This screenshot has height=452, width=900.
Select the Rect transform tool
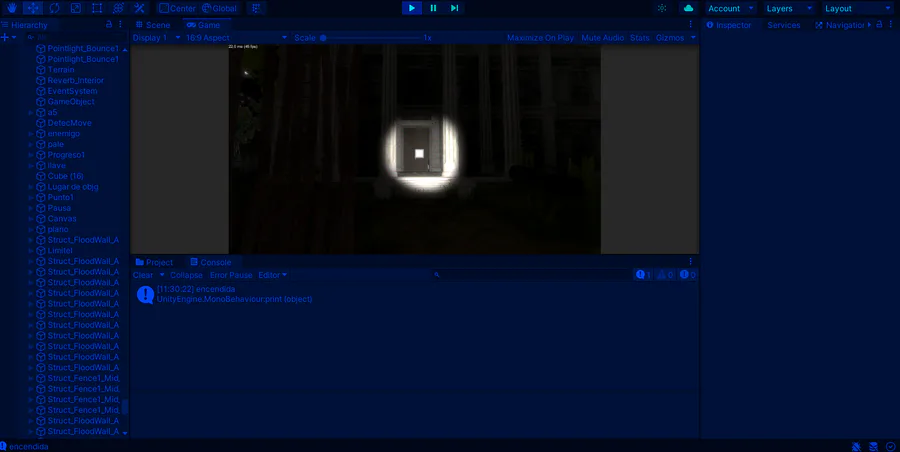[96, 8]
